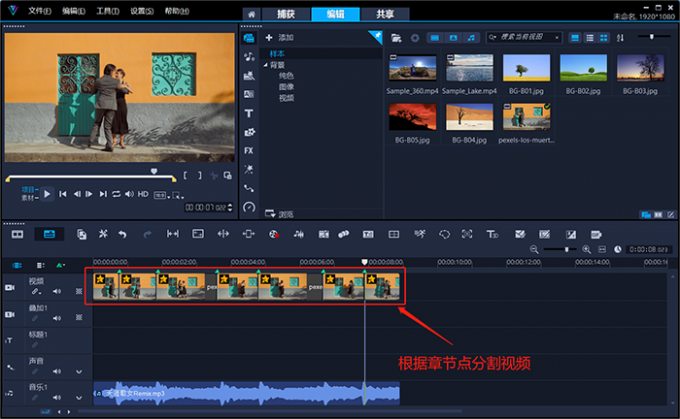Click the sort media icon in library

click(x=620, y=38)
